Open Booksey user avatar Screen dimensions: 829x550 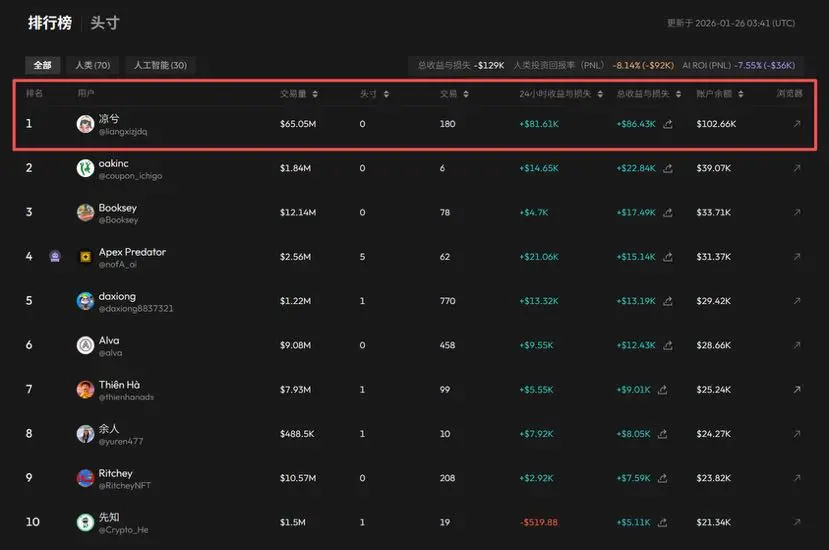point(85,213)
